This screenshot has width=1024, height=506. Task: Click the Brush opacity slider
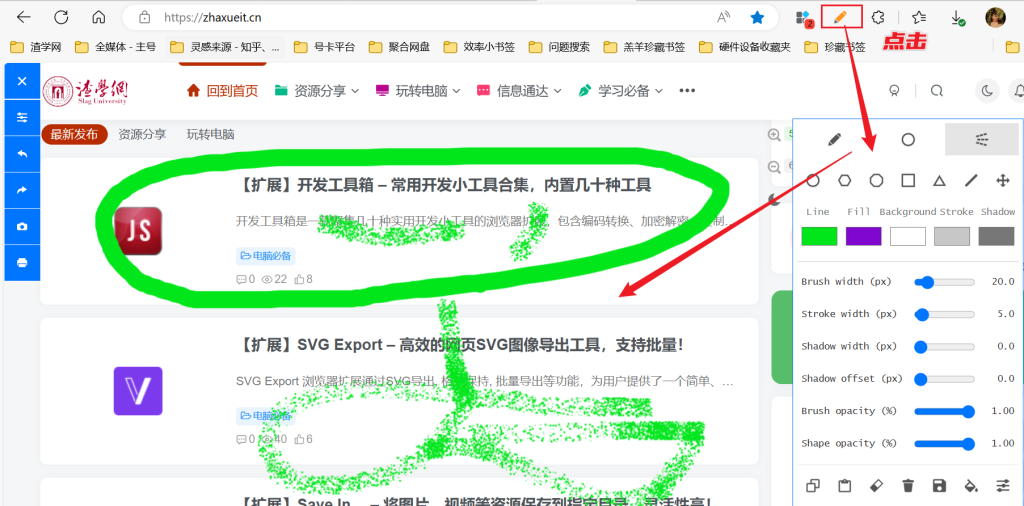point(944,411)
